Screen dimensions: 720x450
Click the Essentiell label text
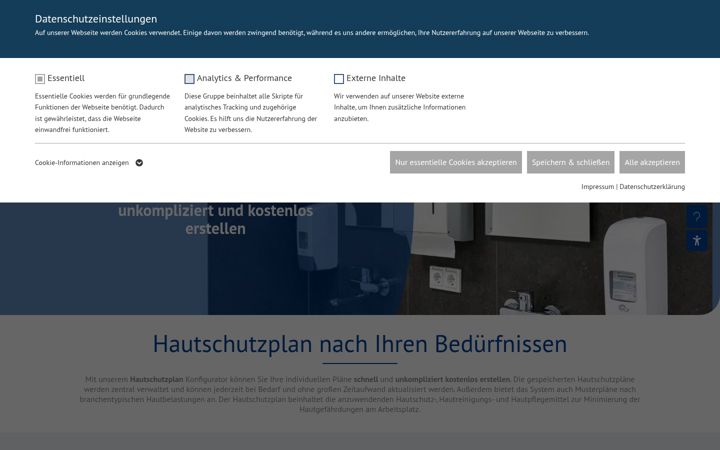point(66,78)
